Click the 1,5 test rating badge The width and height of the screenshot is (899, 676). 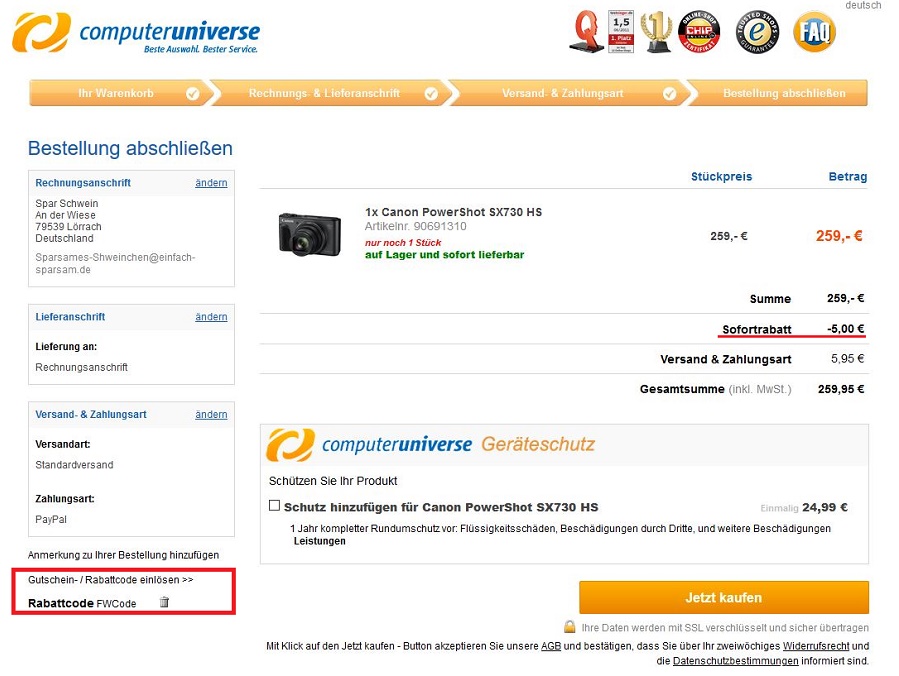point(621,32)
